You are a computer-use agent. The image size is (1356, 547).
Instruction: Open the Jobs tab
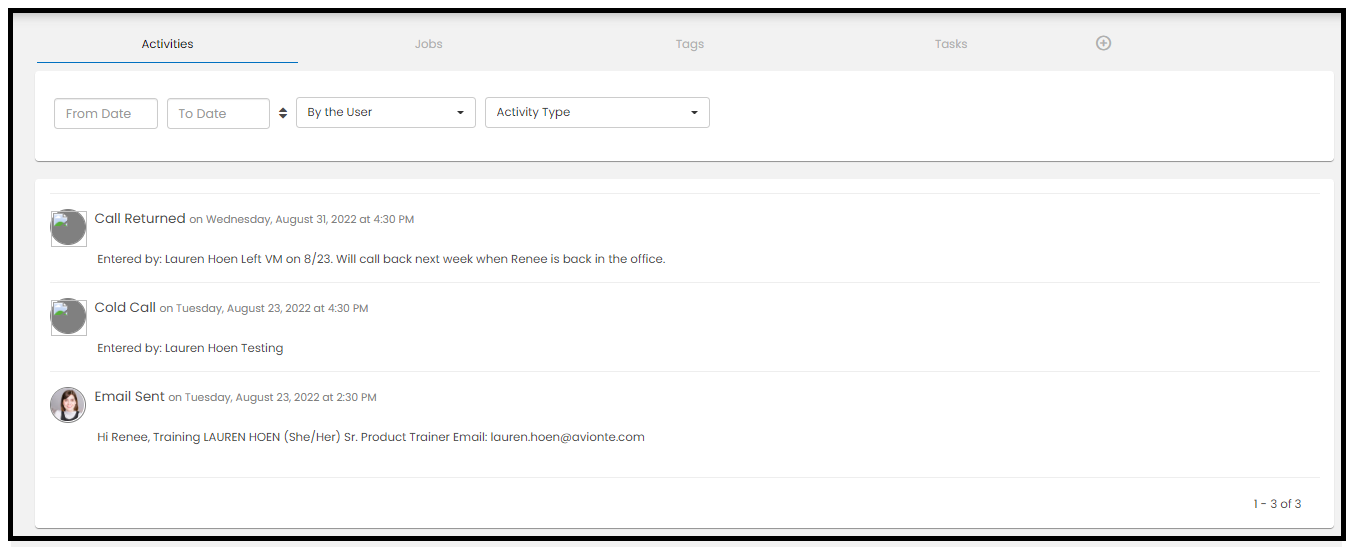tap(428, 44)
